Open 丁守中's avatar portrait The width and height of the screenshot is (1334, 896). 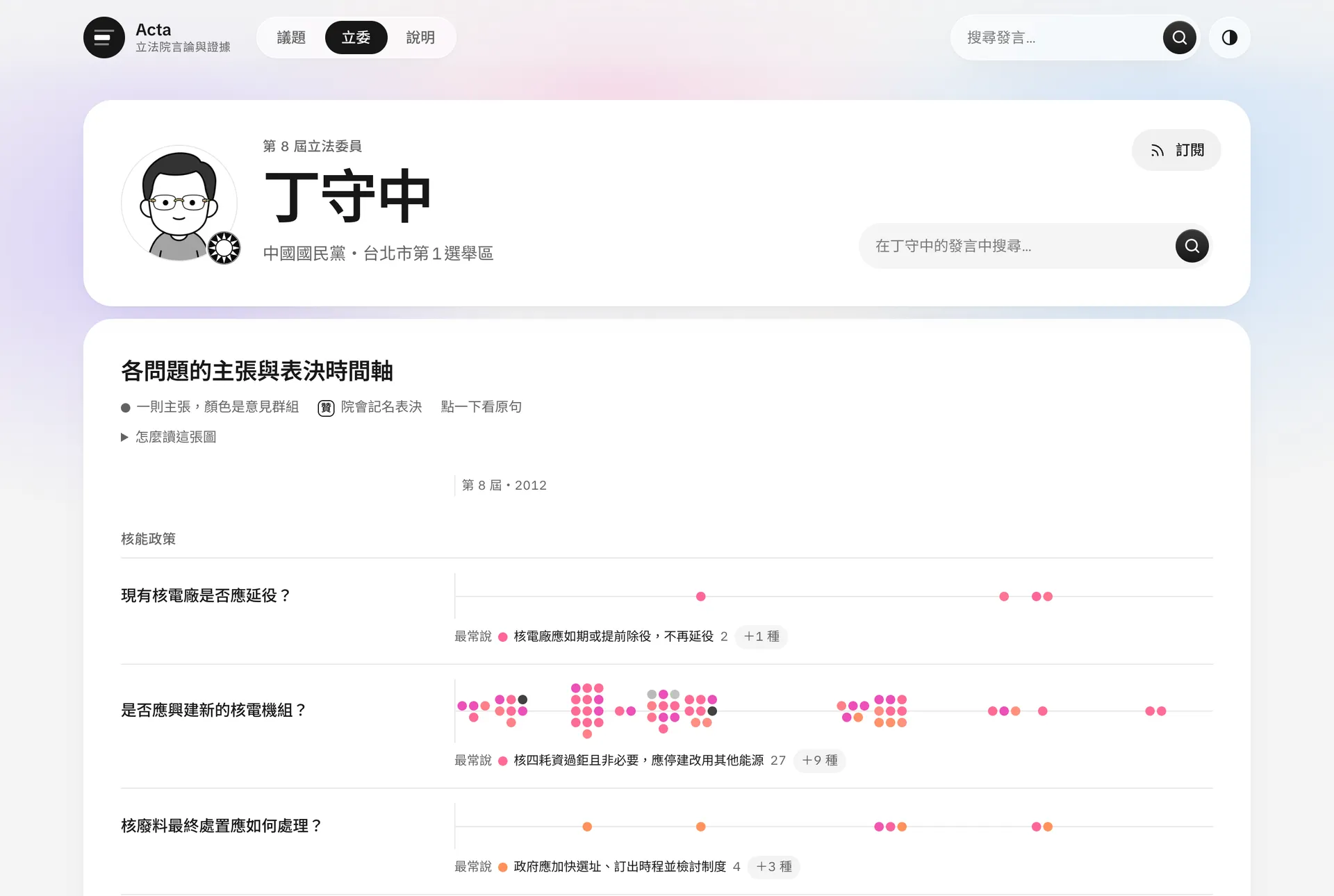[x=179, y=203]
